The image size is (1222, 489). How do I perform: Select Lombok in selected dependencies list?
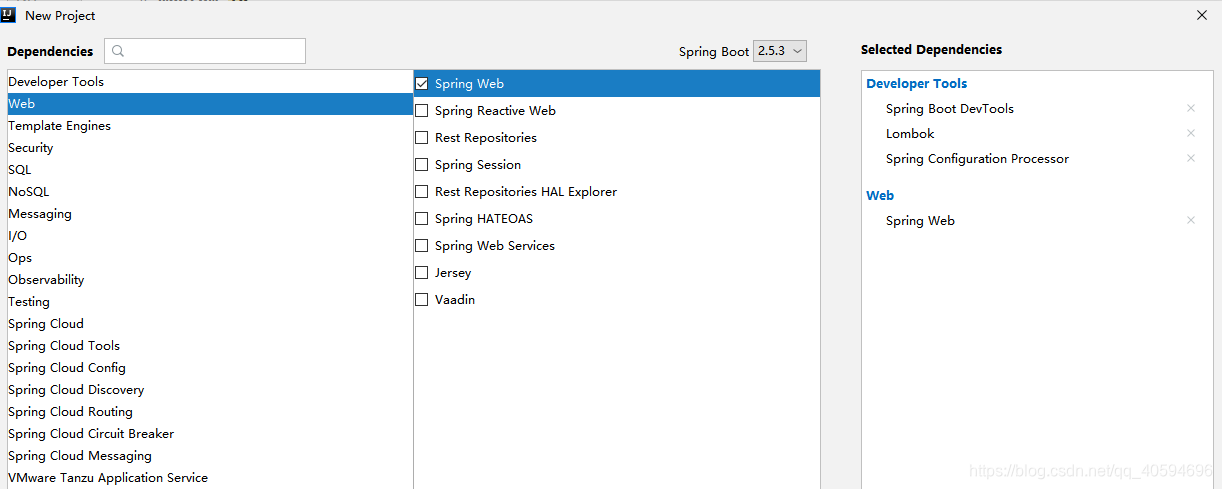click(x=910, y=134)
